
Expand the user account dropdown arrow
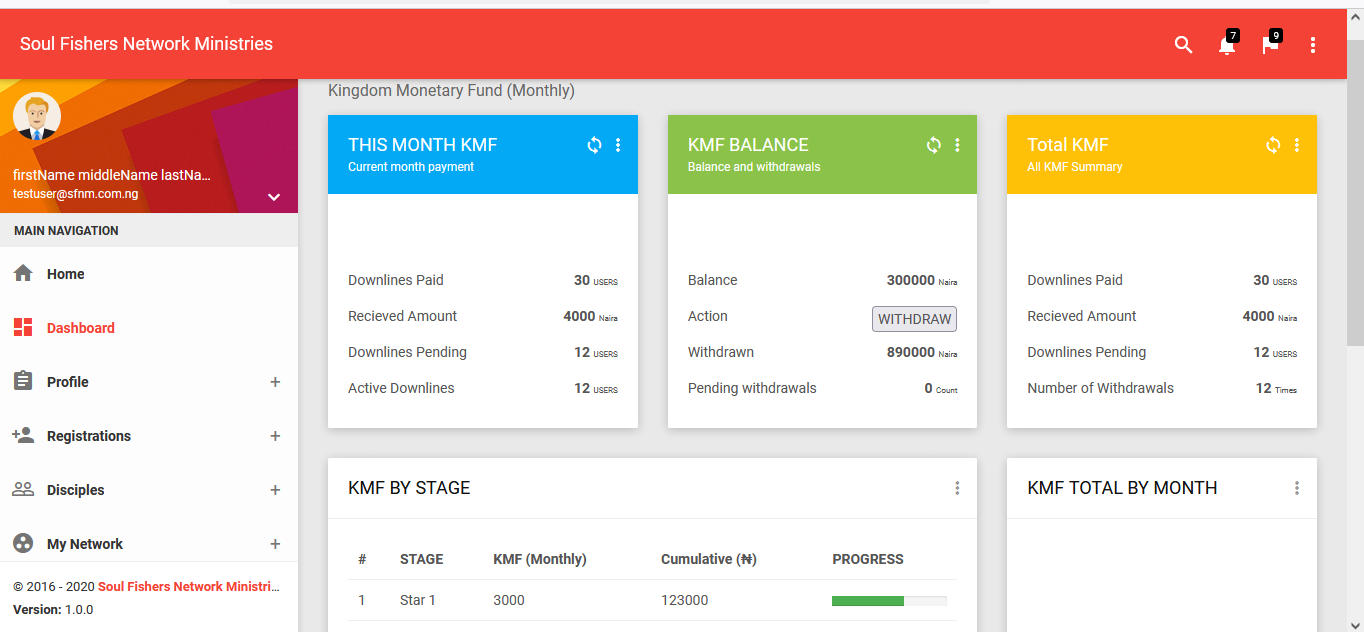tap(274, 197)
